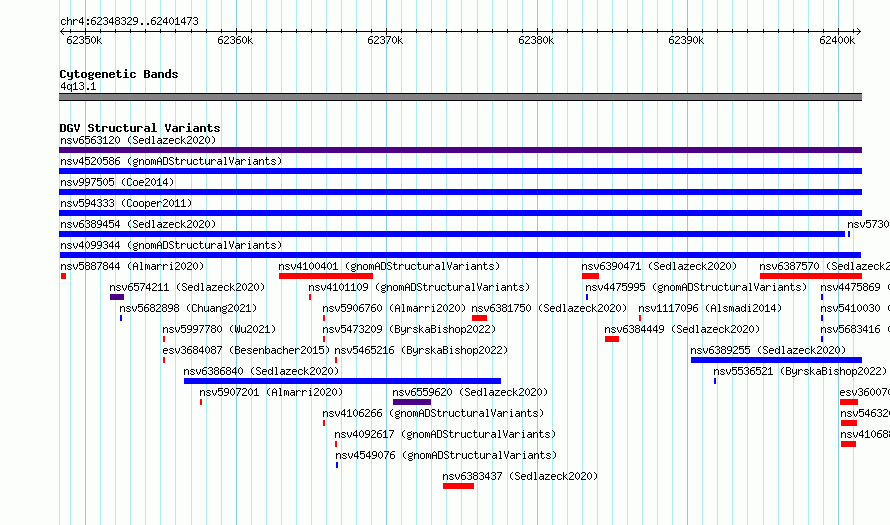890x525 pixels.
Task: Click the red bar under nsv6383437
Action: coord(458,486)
